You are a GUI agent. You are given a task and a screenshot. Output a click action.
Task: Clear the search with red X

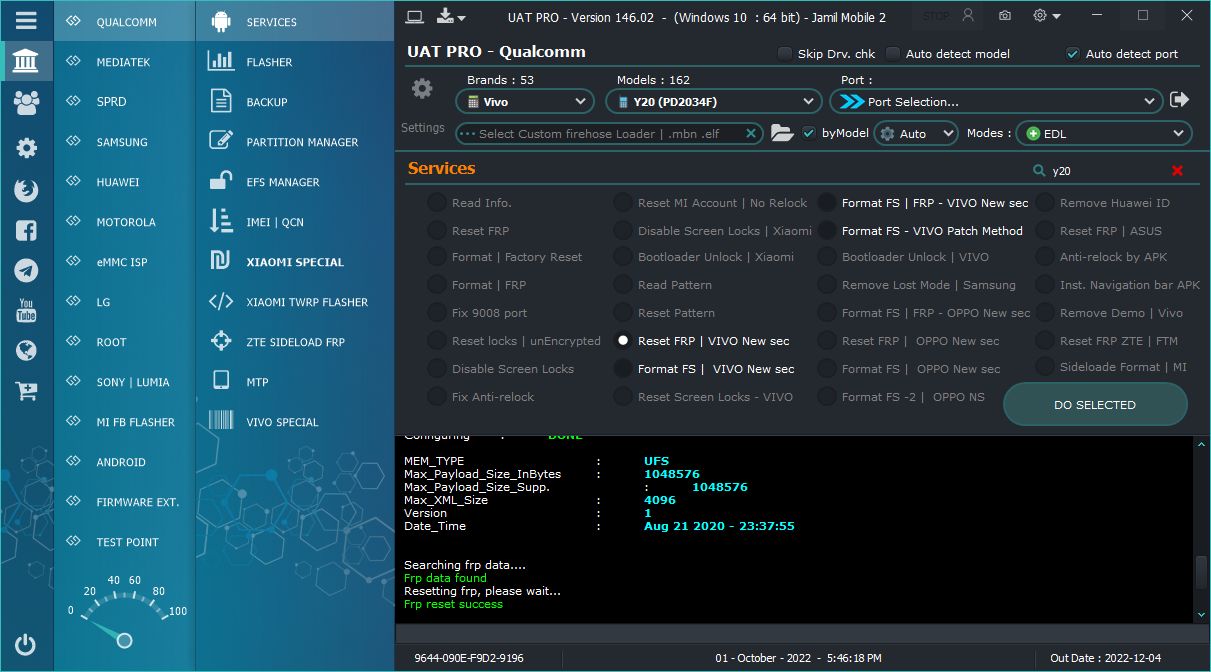click(1177, 171)
